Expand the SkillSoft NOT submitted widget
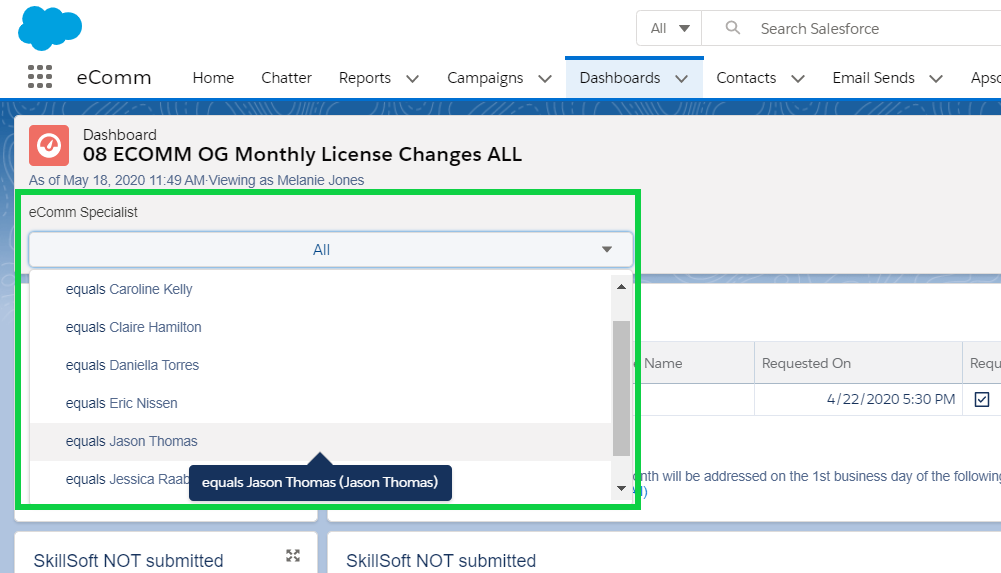 (x=293, y=555)
